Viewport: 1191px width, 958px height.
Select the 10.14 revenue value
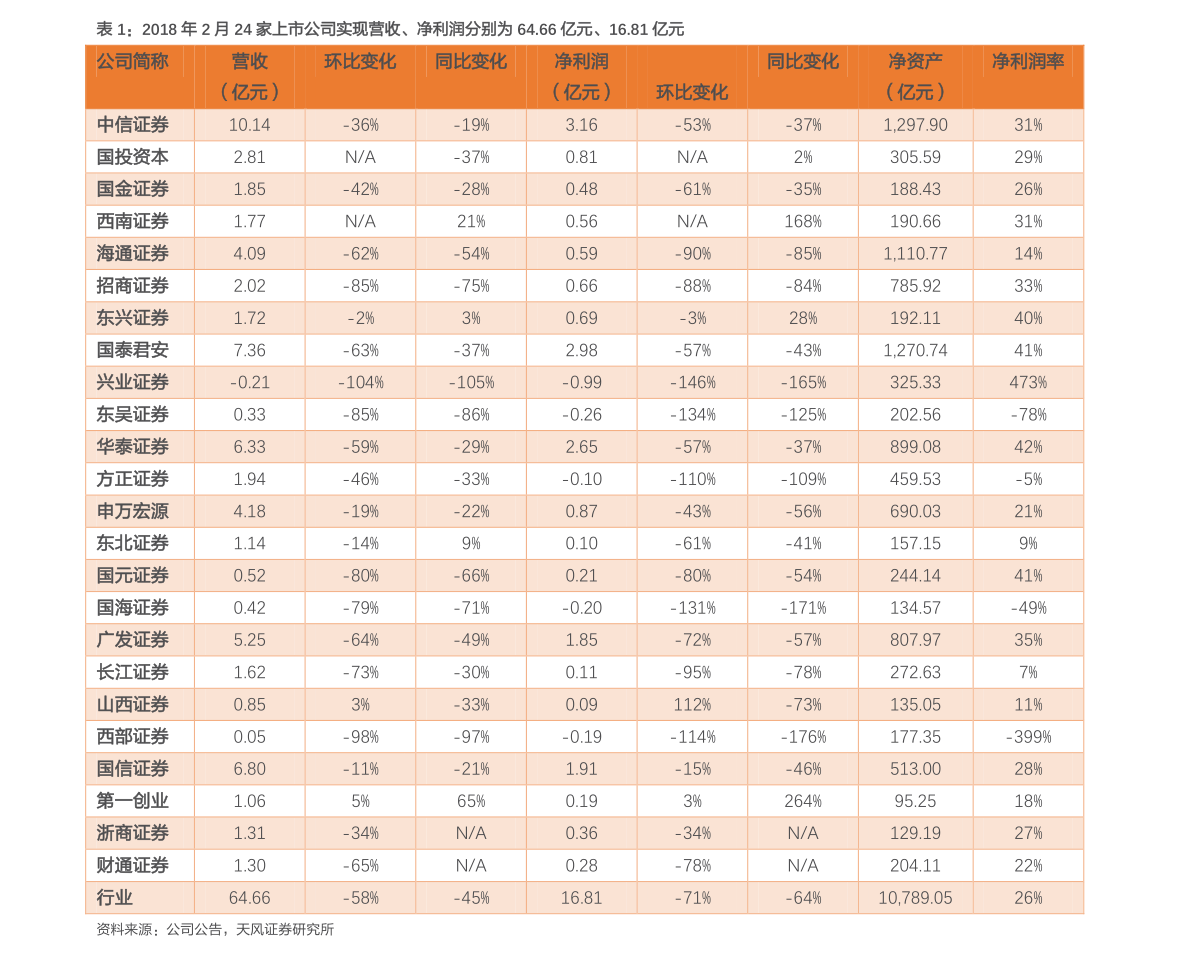tap(249, 125)
